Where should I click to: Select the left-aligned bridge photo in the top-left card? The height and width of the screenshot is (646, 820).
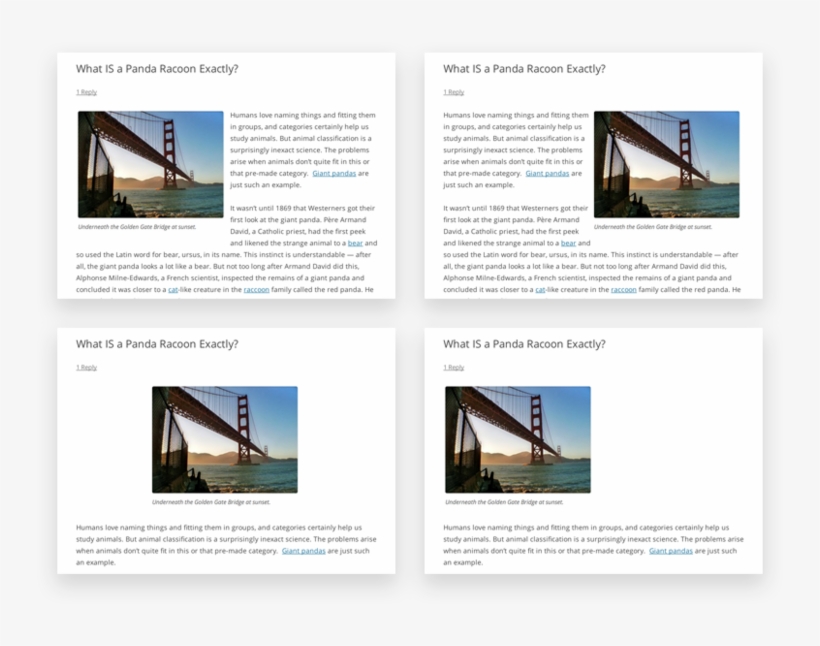click(x=148, y=162)
